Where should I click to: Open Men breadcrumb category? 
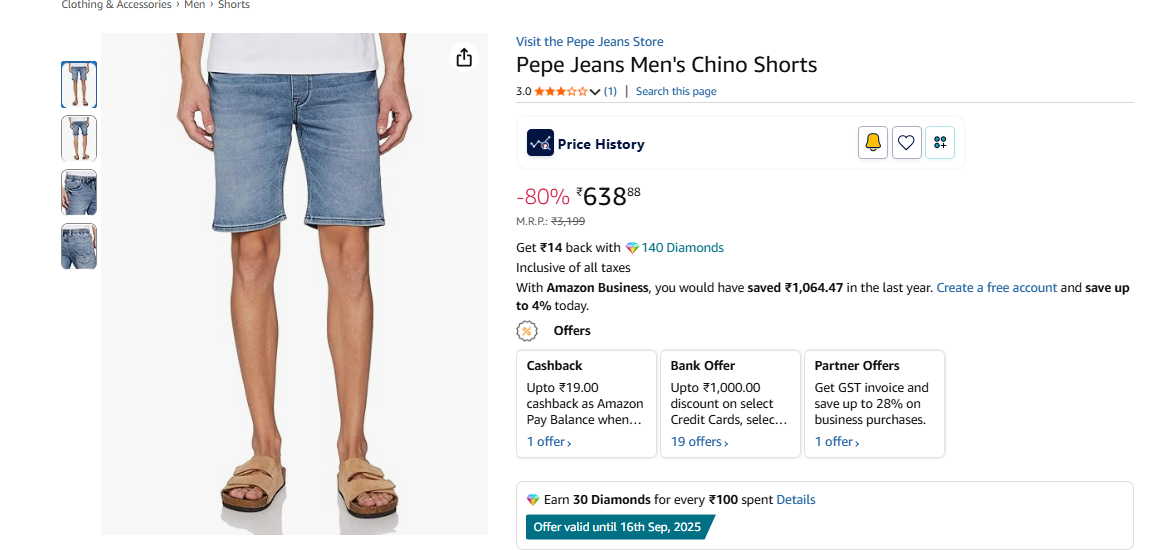[195, 5]
